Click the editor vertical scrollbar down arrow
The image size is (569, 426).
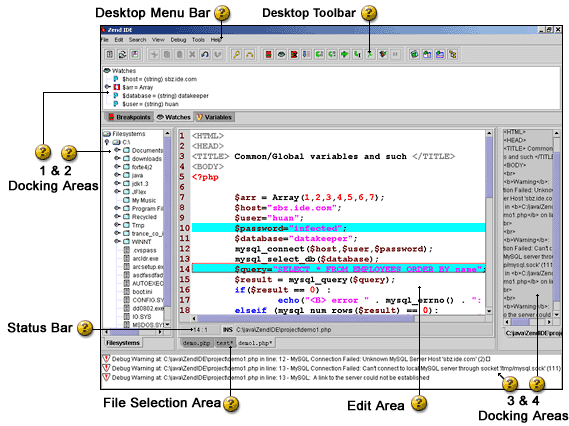489,311
